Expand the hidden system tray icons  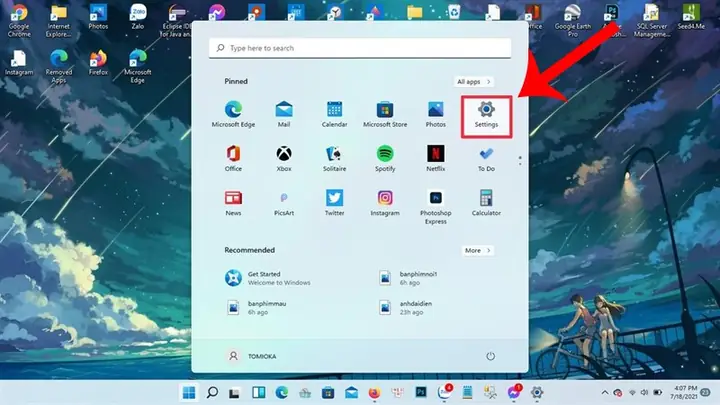(x=605, y=393)
